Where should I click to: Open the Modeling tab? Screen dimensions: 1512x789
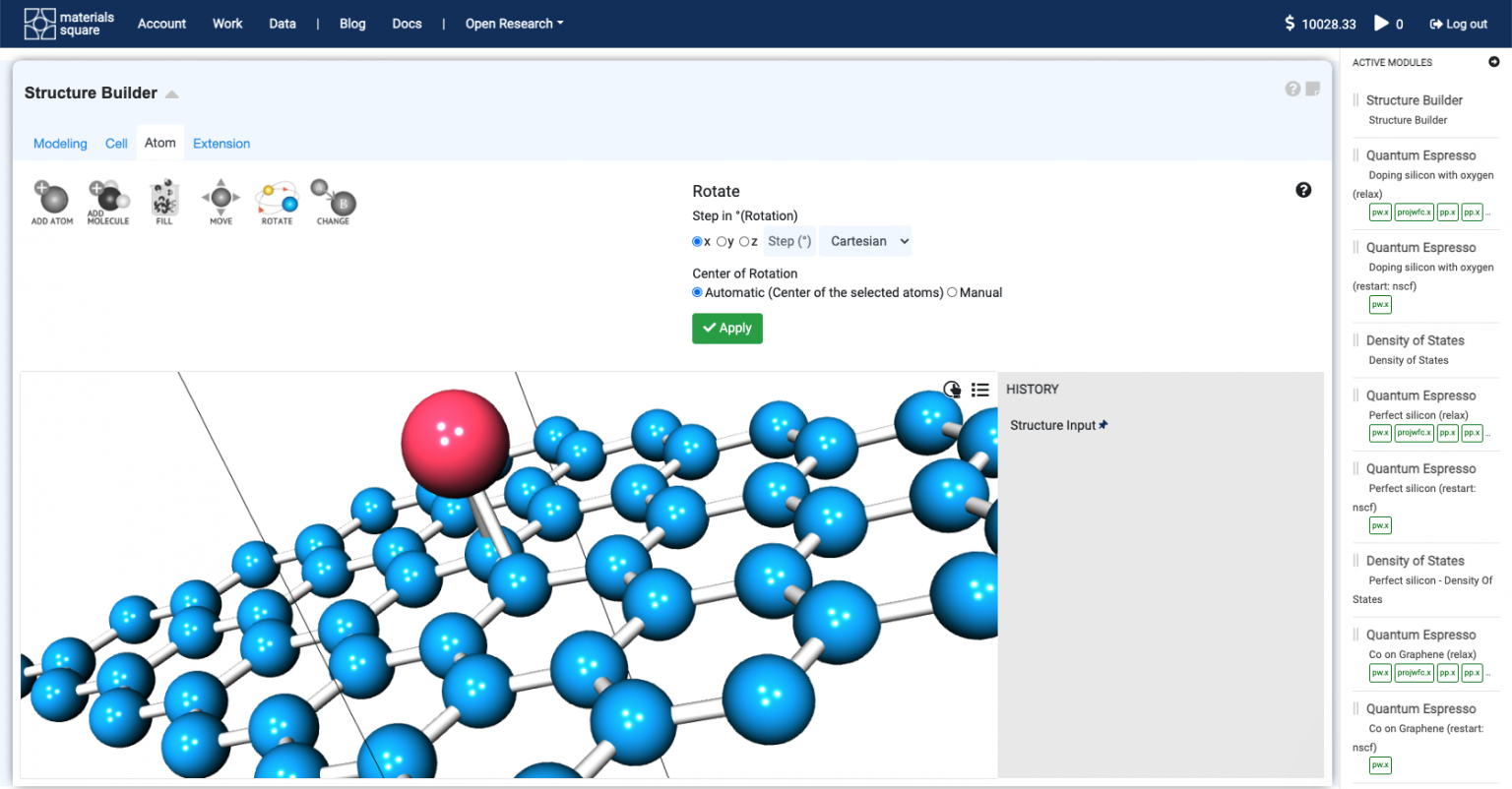click(x=60, y=143)
